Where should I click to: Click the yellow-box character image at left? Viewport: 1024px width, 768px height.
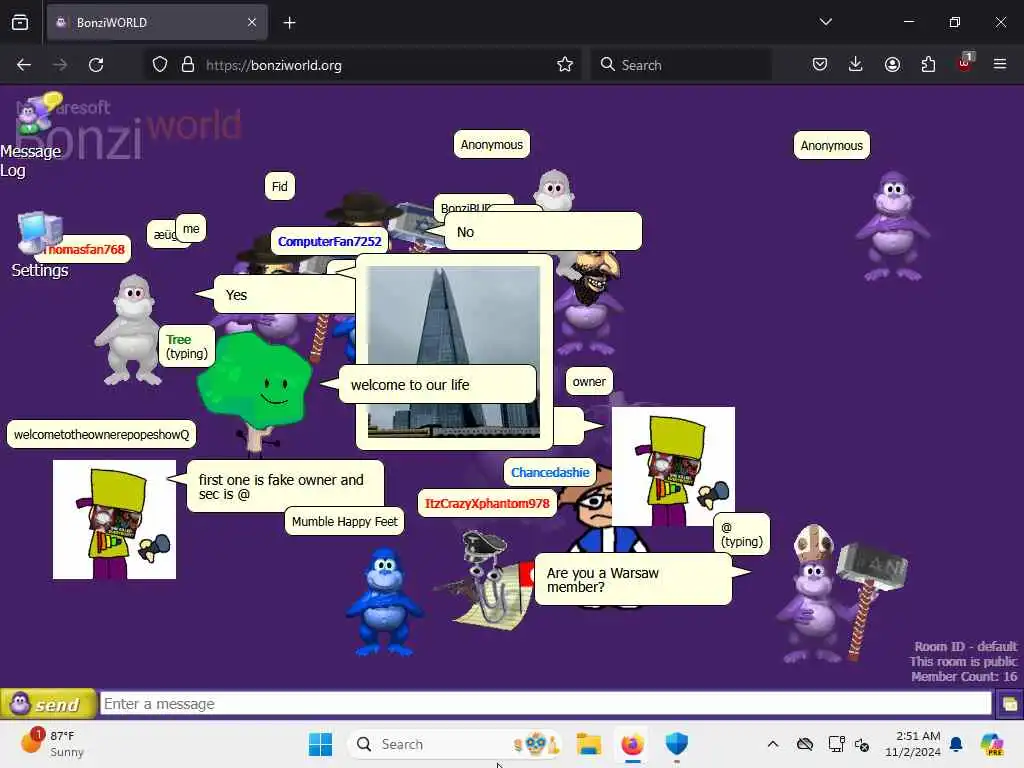(114, 519)
